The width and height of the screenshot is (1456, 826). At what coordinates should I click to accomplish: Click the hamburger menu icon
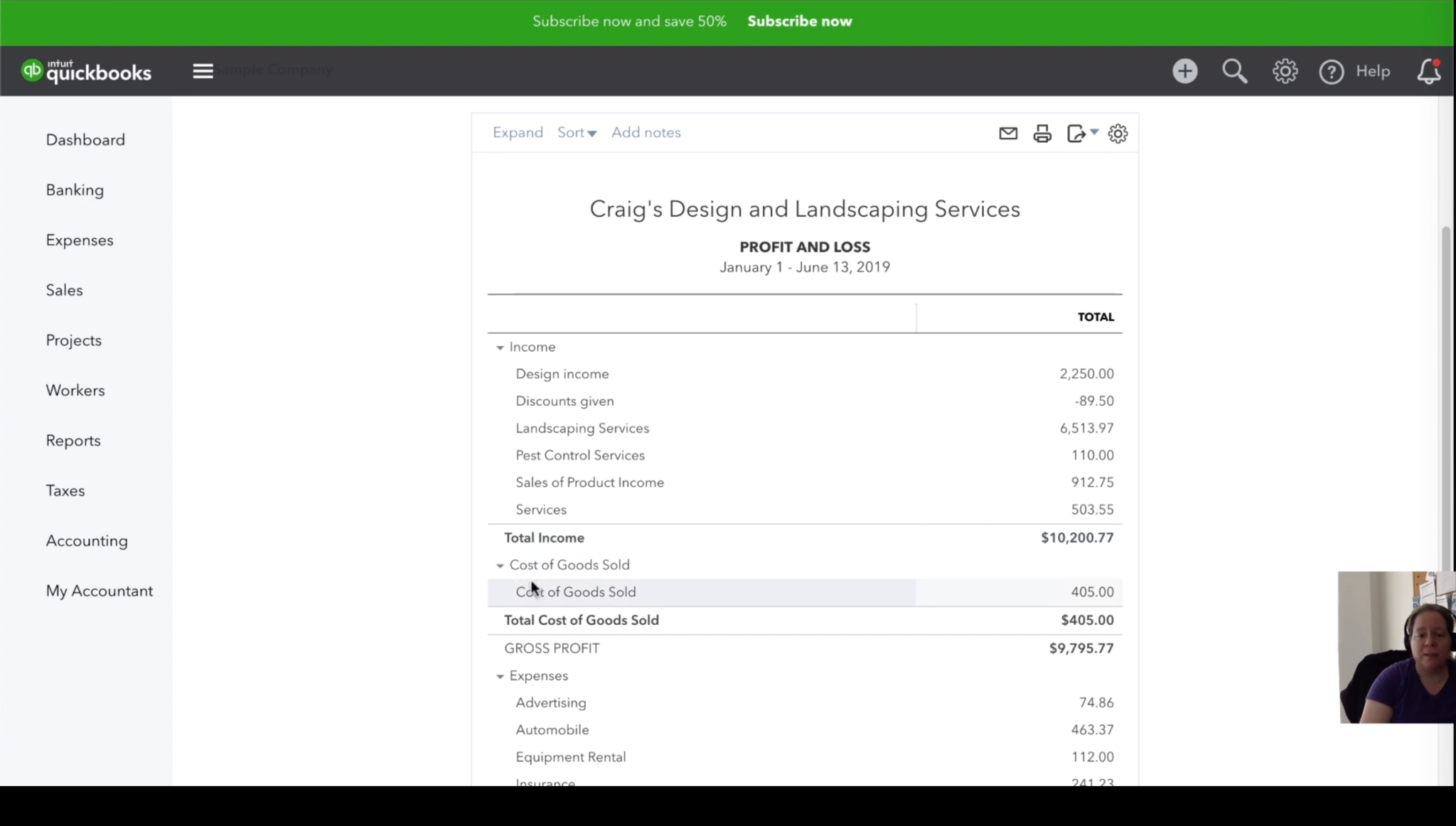[x=203, y=71]
